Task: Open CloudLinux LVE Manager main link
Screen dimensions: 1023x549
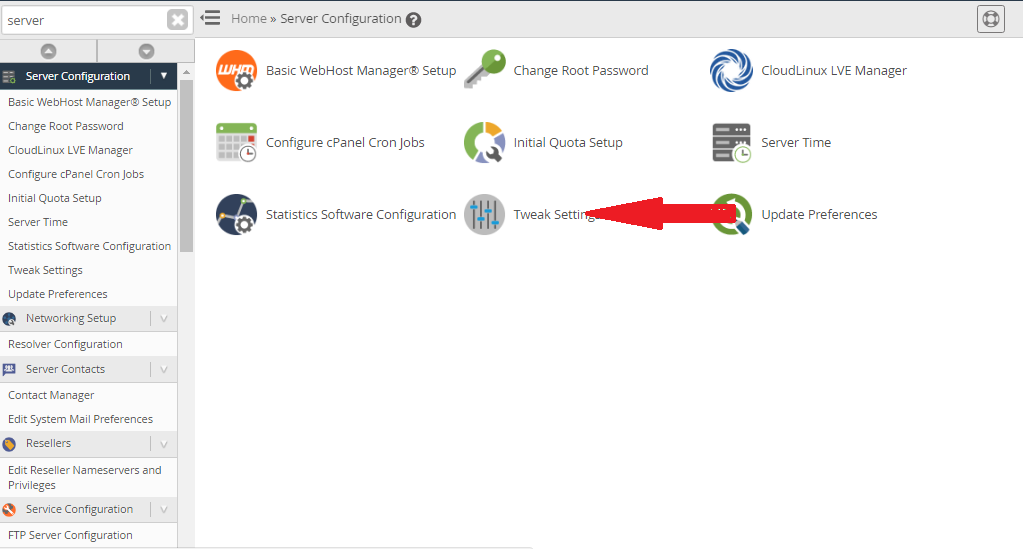Action: pyautogui.click(x=834, y=71)
